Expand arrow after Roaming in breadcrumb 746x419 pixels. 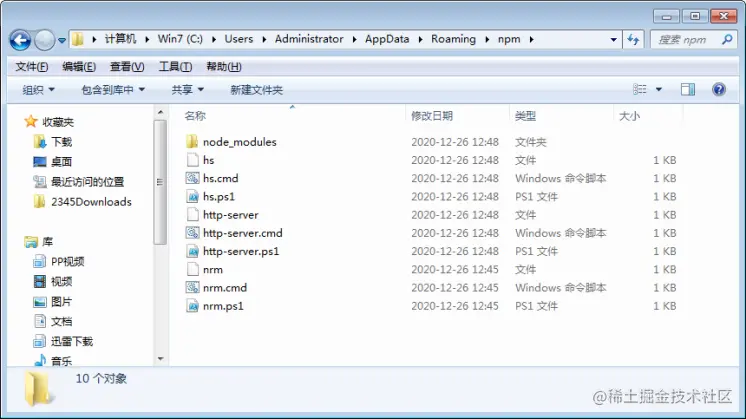click(487, 39)
